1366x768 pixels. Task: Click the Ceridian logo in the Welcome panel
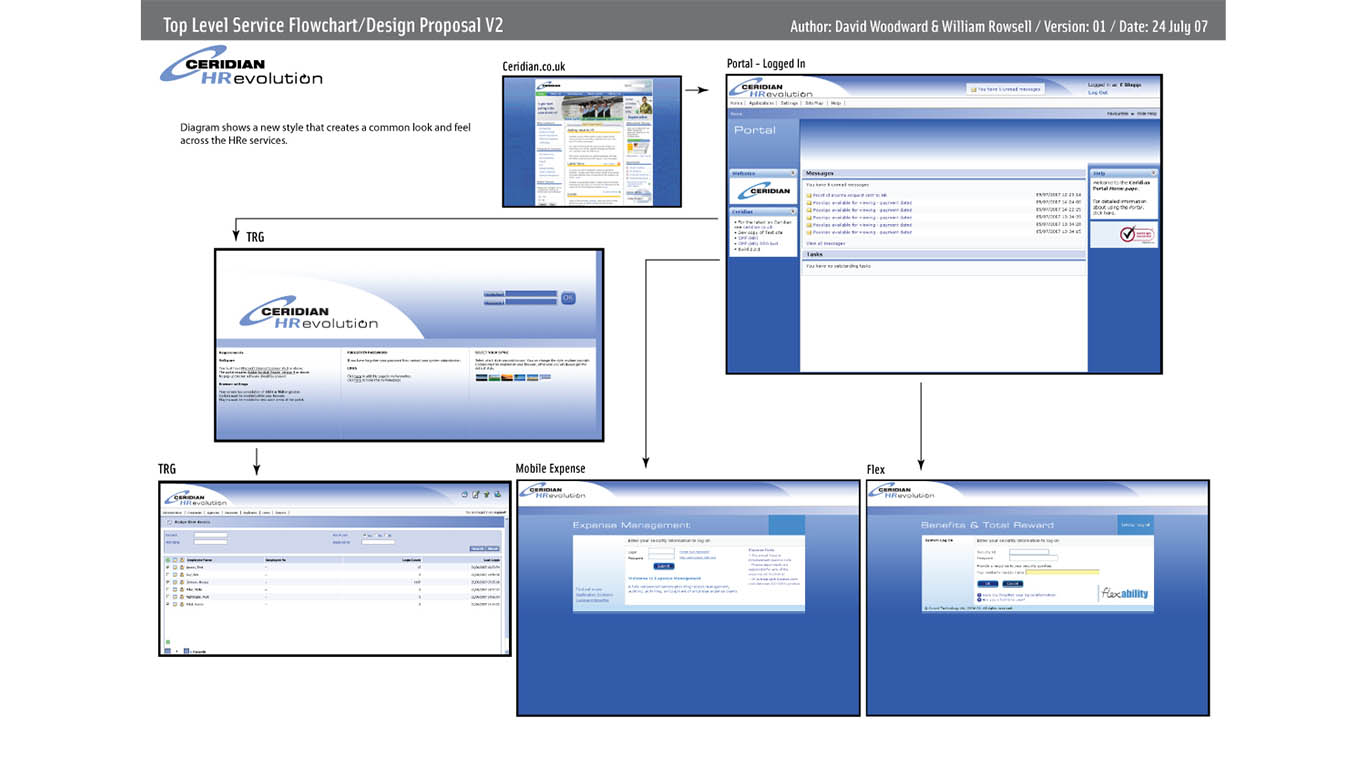pyautogui.click(x=764, y=191)
